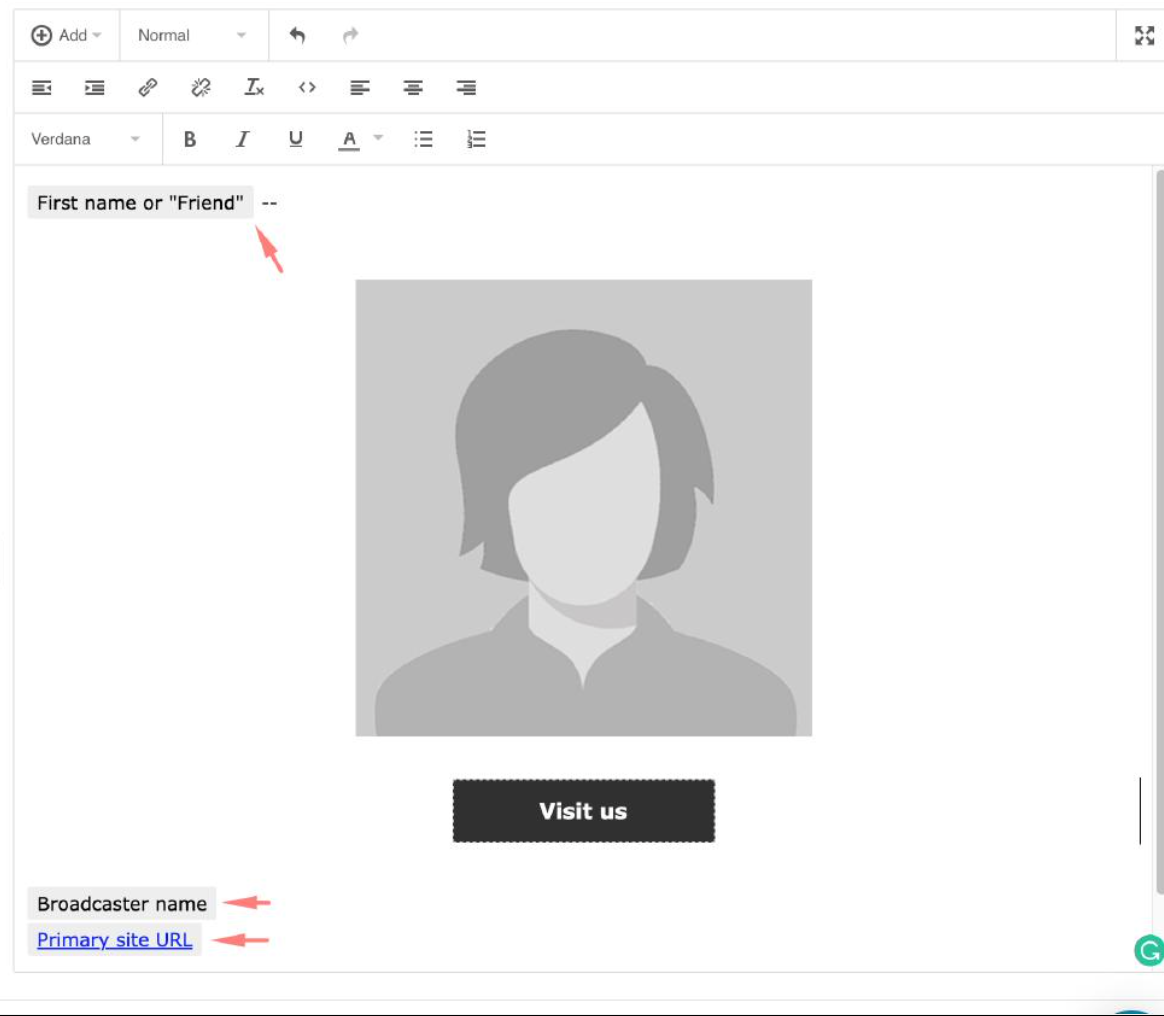Click the Primary site URL link
The image size is (1164, 1016).
[x=114, y=940]
